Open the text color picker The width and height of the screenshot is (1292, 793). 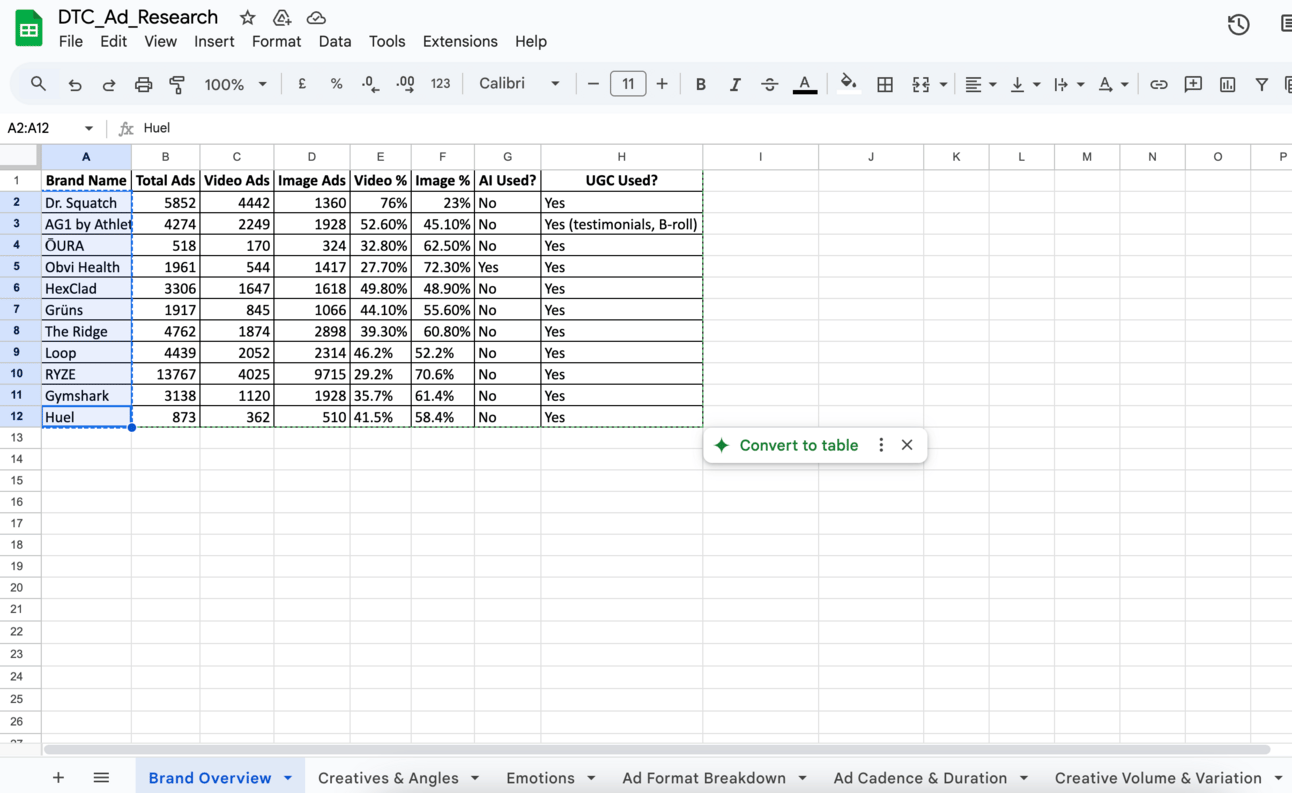tap(804, 85)
